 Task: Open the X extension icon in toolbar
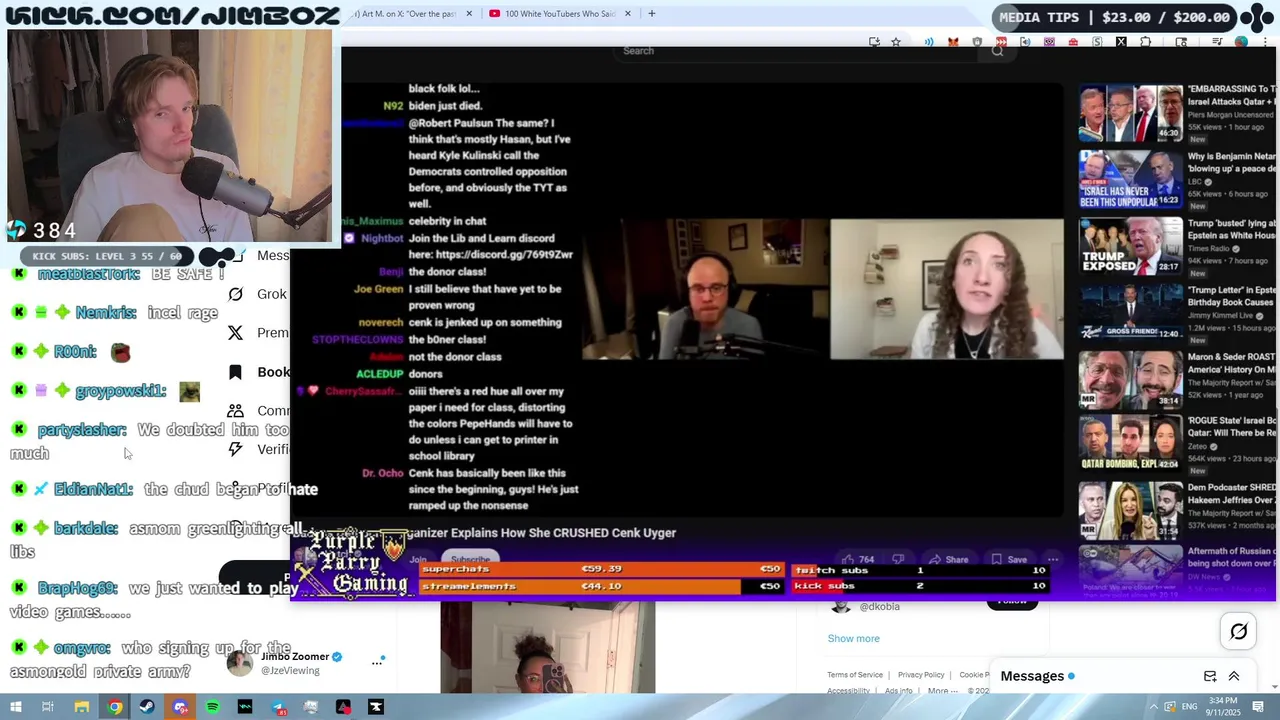coord(1121,42)
